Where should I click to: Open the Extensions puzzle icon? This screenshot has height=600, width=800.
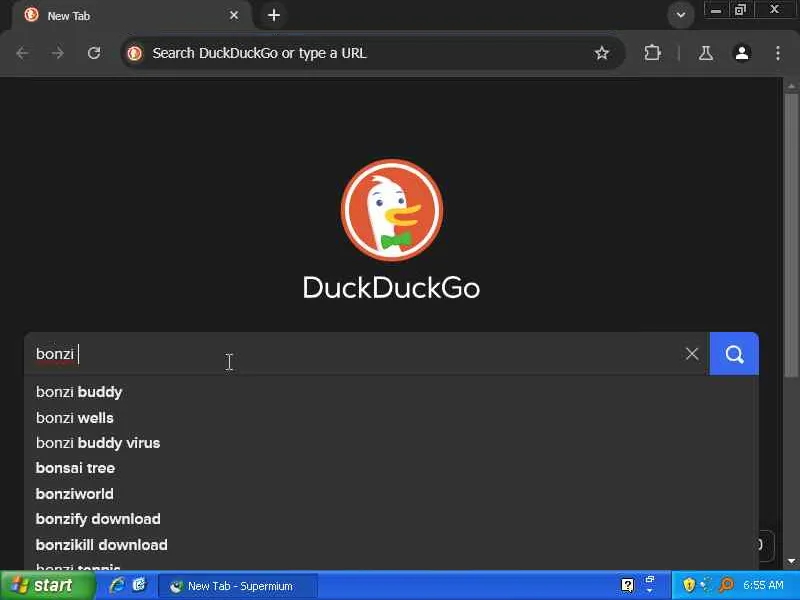pos(653,53)
